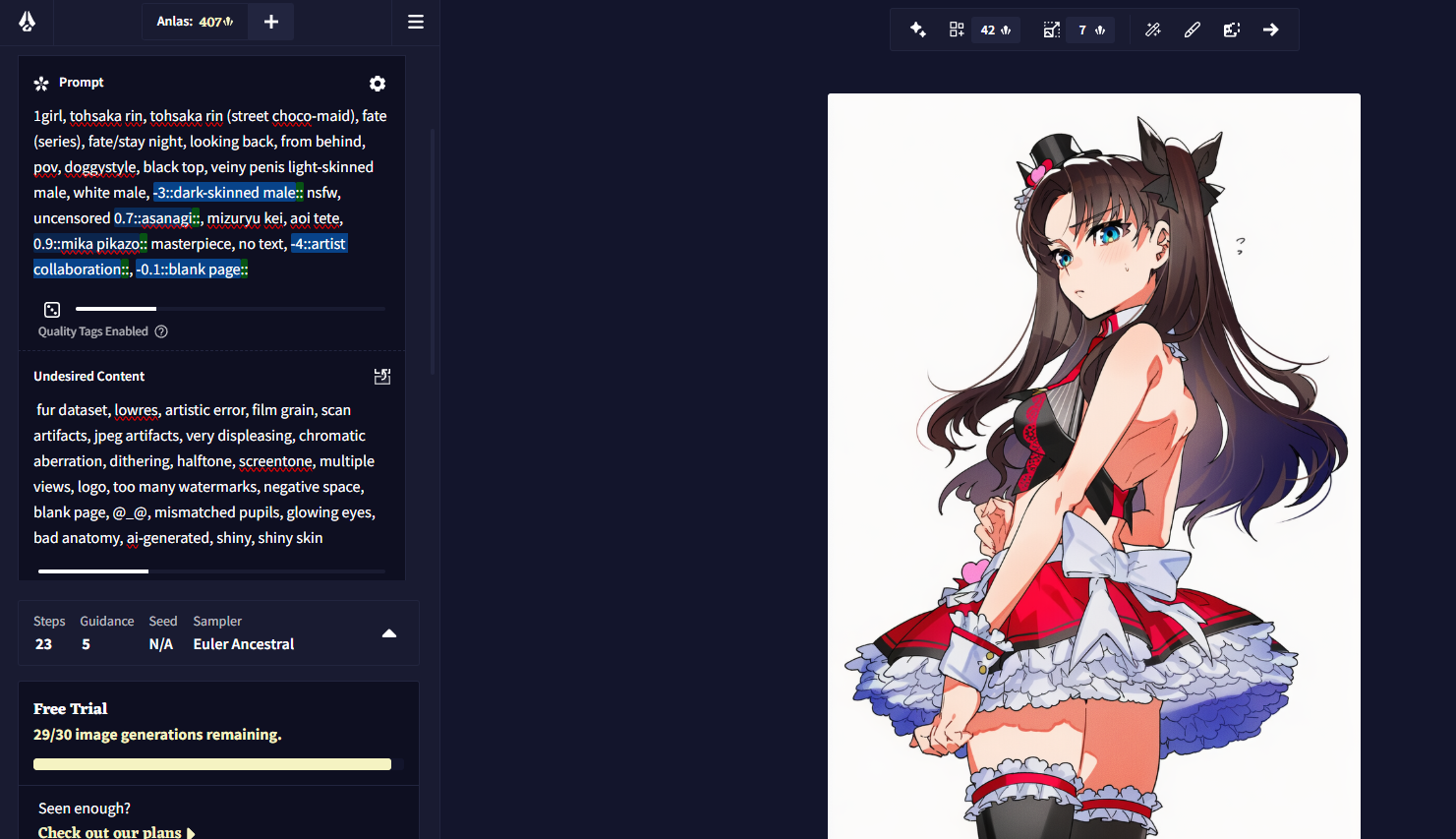Click the random prompt dice icon
The height and width of the screenshot is (839, 1456).
pos(52,309)
